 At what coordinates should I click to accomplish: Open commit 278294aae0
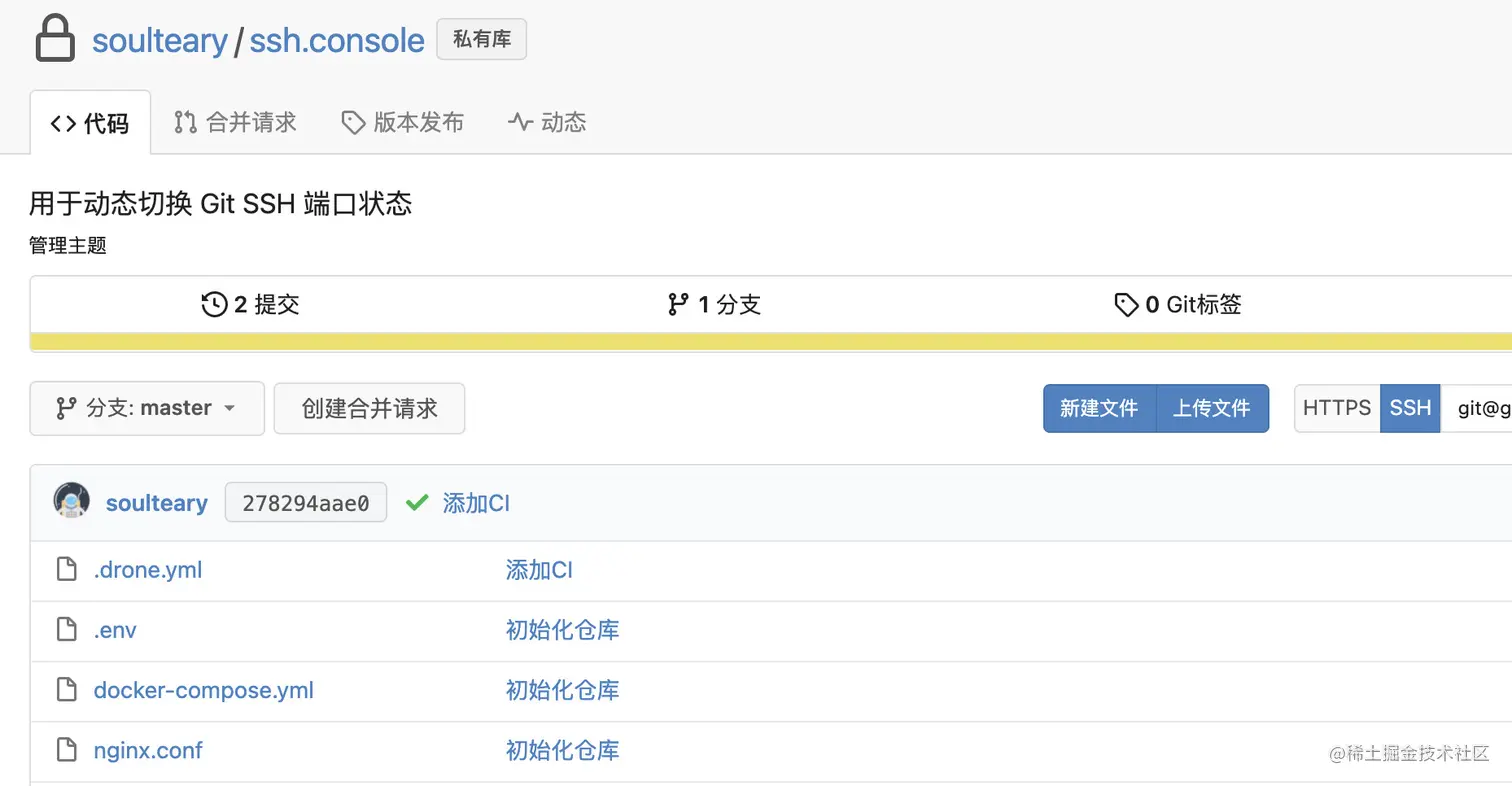coord(306,502)
